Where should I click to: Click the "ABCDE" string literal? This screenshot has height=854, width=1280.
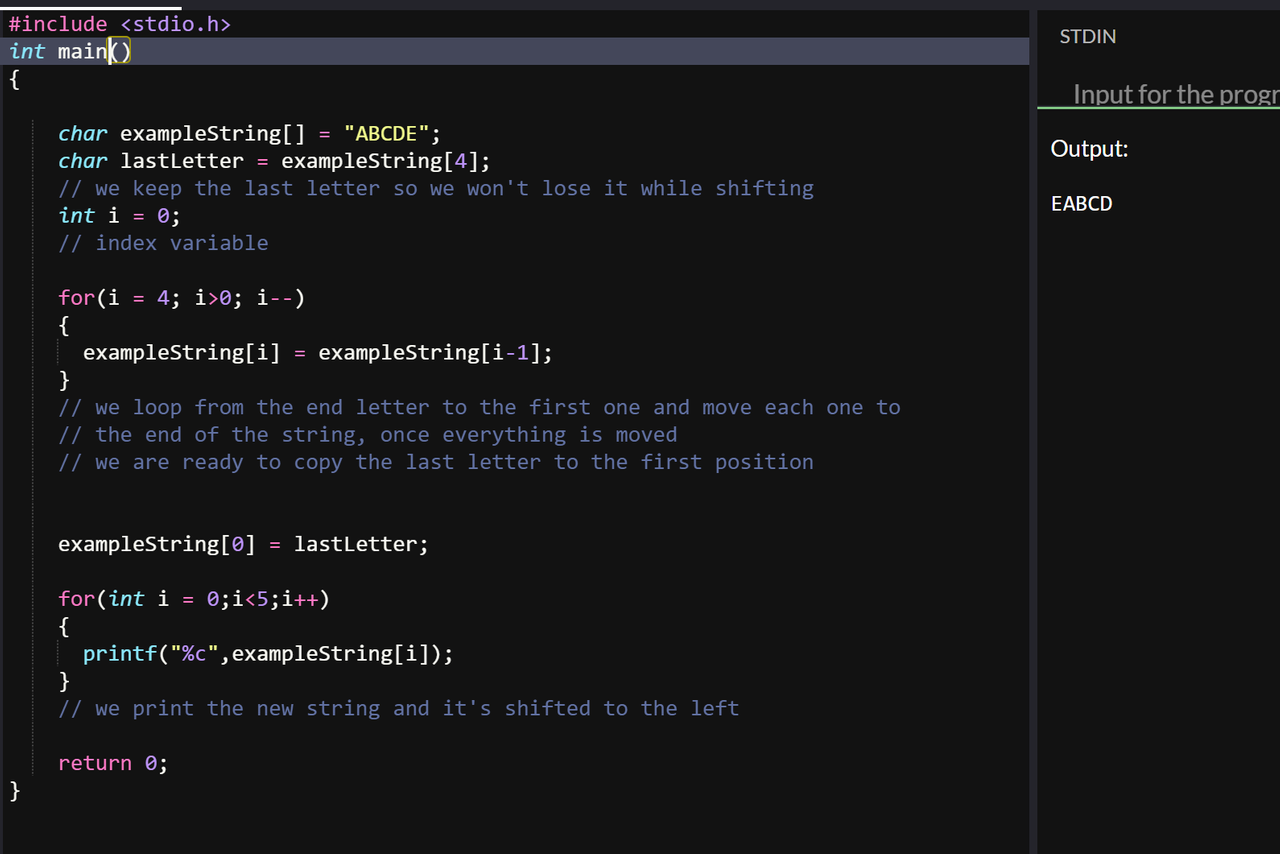click(386, 134)
